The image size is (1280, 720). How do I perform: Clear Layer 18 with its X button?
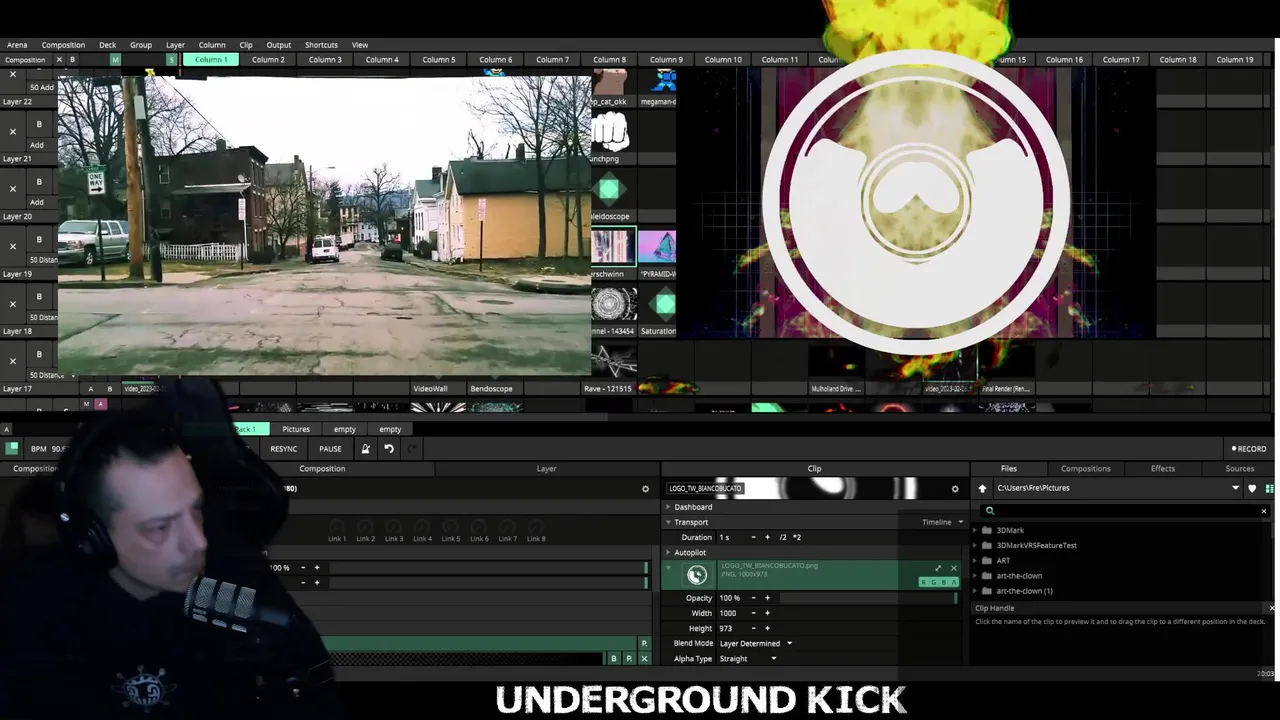[x=12, y=303]
